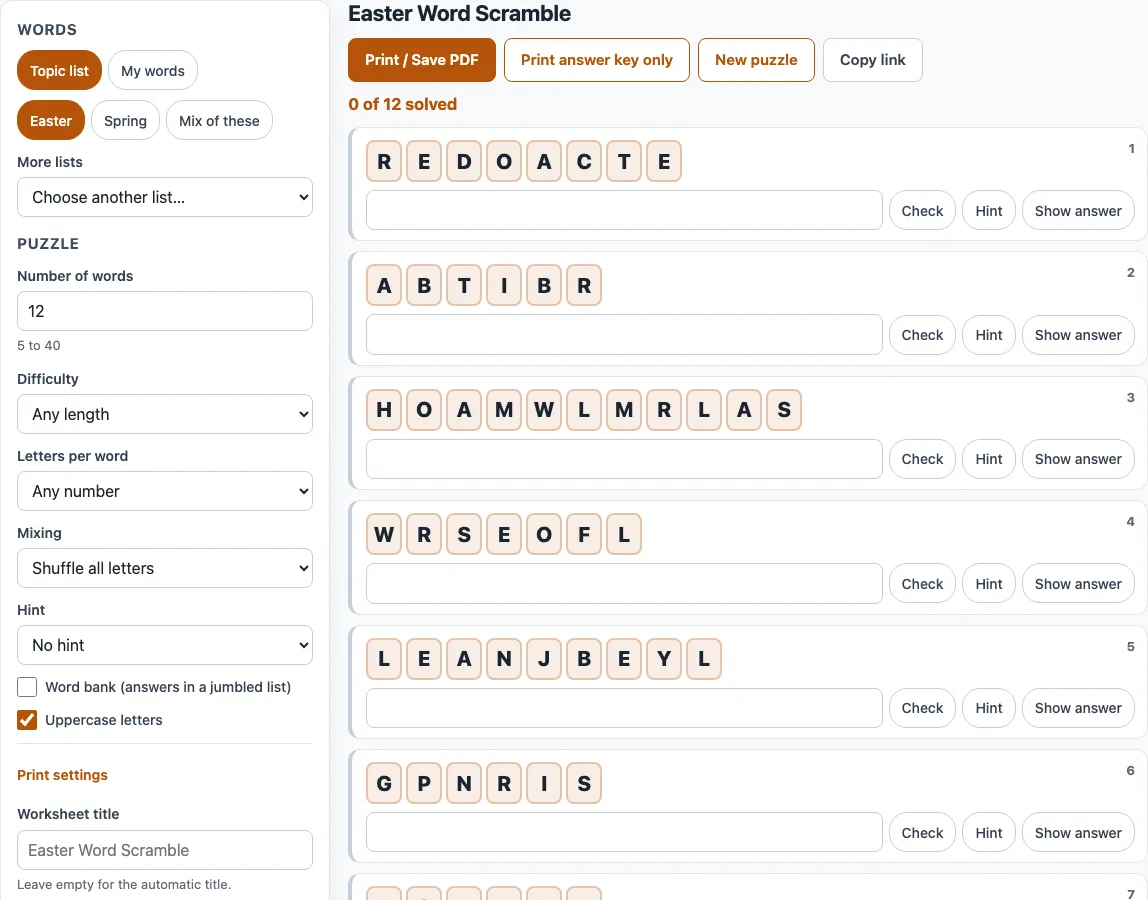This screenshot has width=1148, height=900.
Task: Get a hint for HOAMWLMRLAS
Action: tap(988, 459)
